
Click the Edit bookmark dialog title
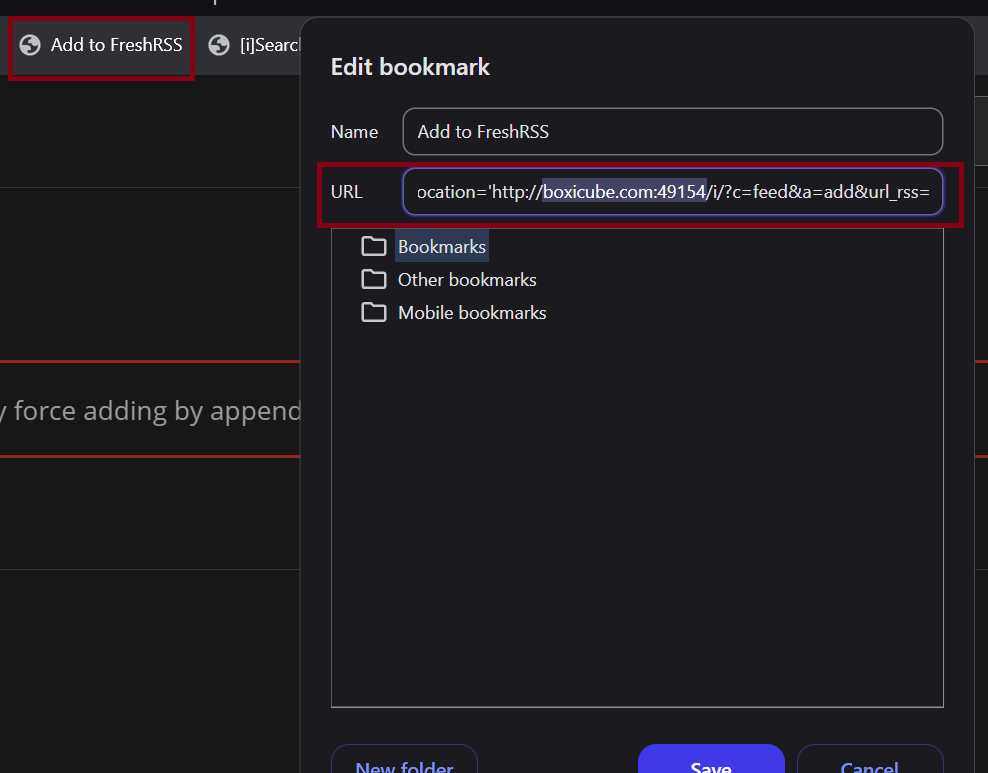(x=410, y=67)
